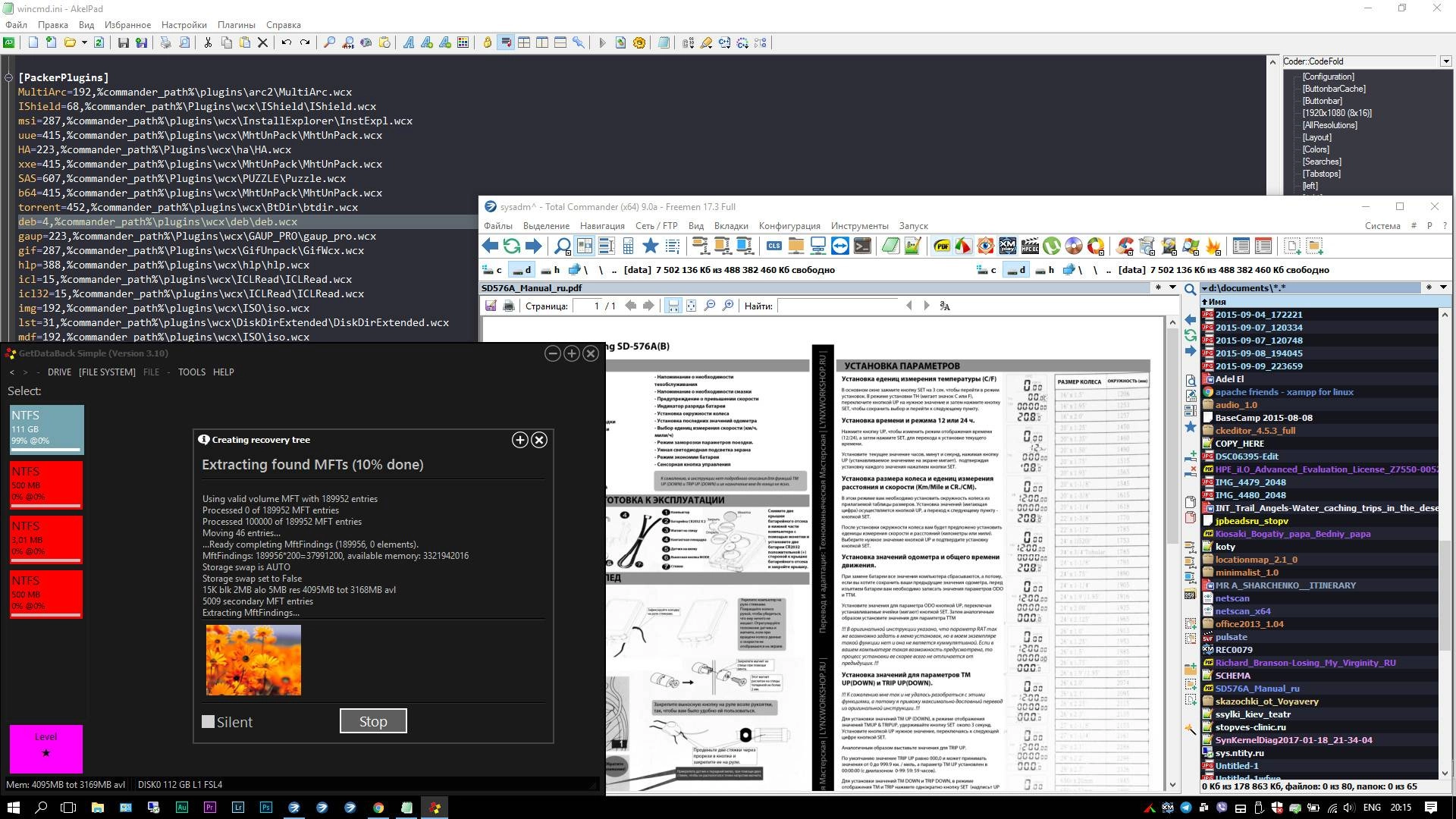Select the blue NTFS 111 GB partition tile
This screenshot has width=1456, height=819.
tap(46, 430)
